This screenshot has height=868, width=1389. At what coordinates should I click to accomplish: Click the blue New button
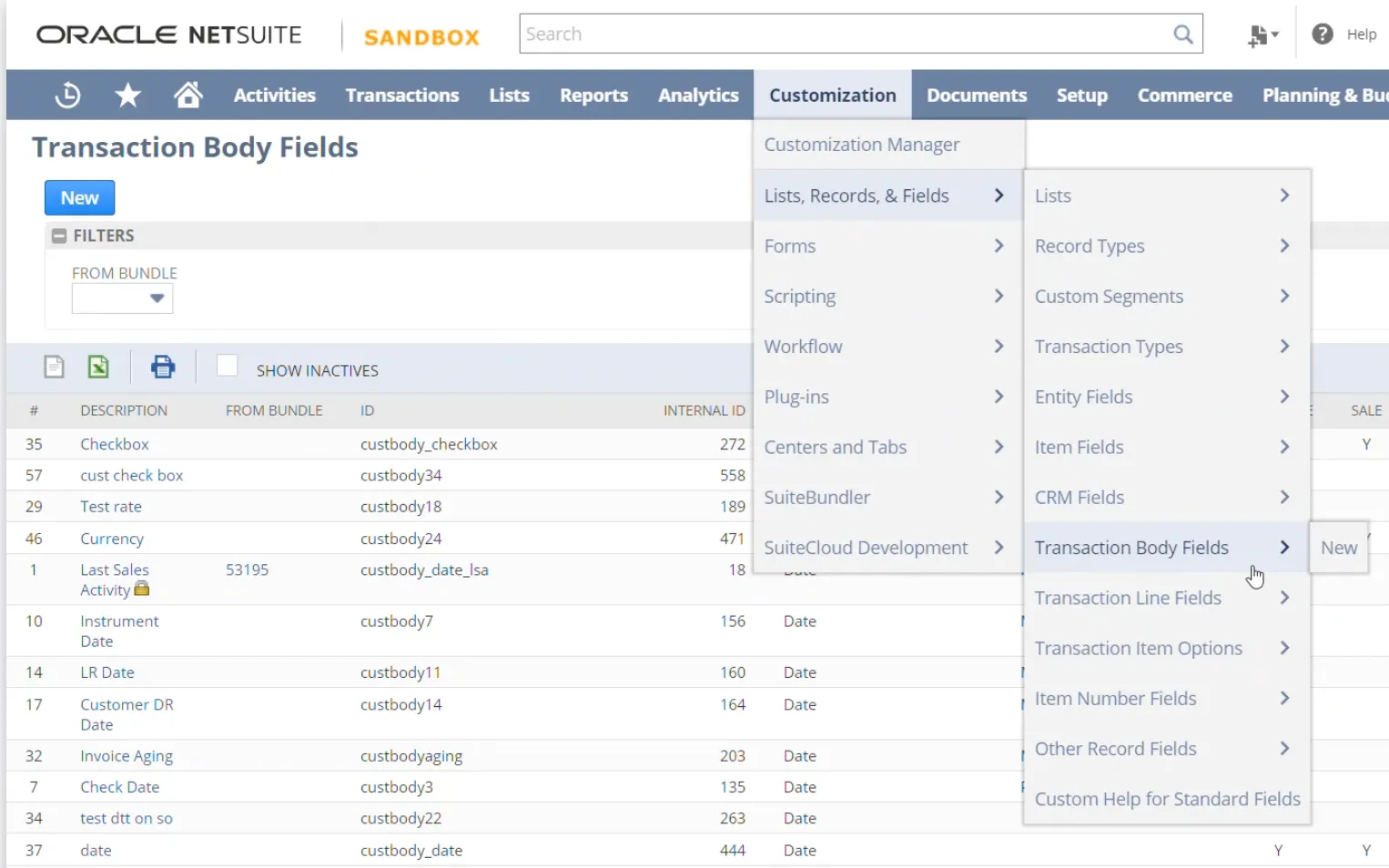80,197
